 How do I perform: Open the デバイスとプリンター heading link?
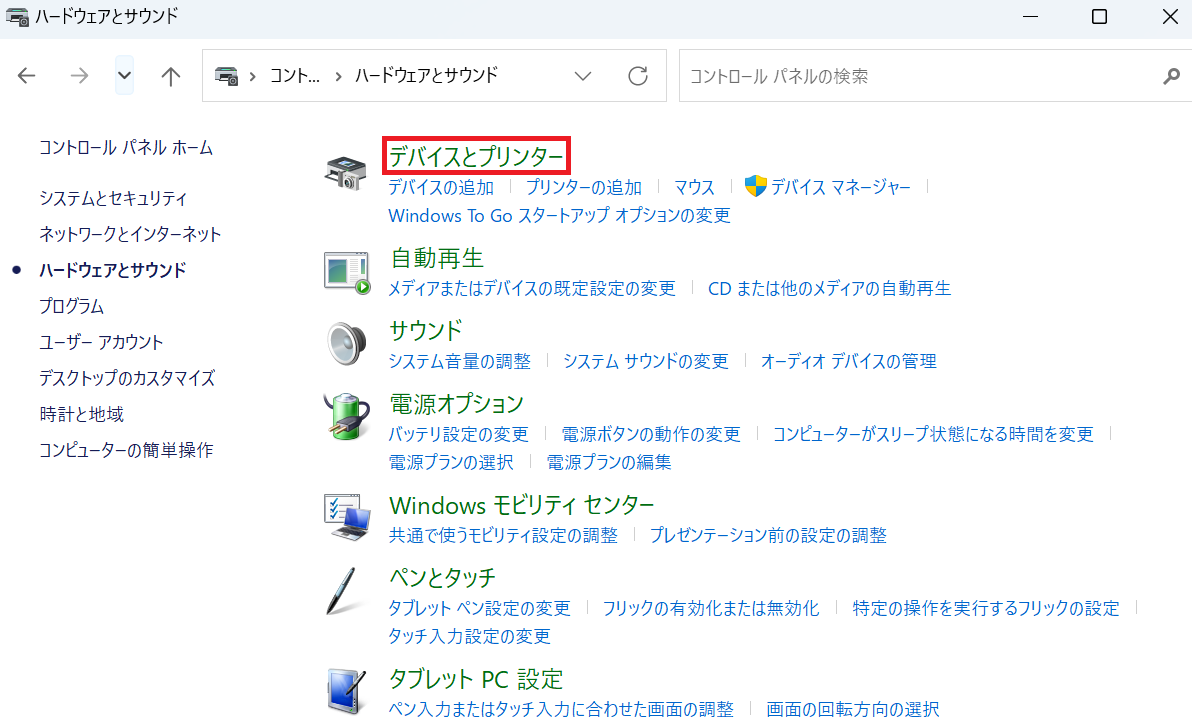tap(477, 157)
